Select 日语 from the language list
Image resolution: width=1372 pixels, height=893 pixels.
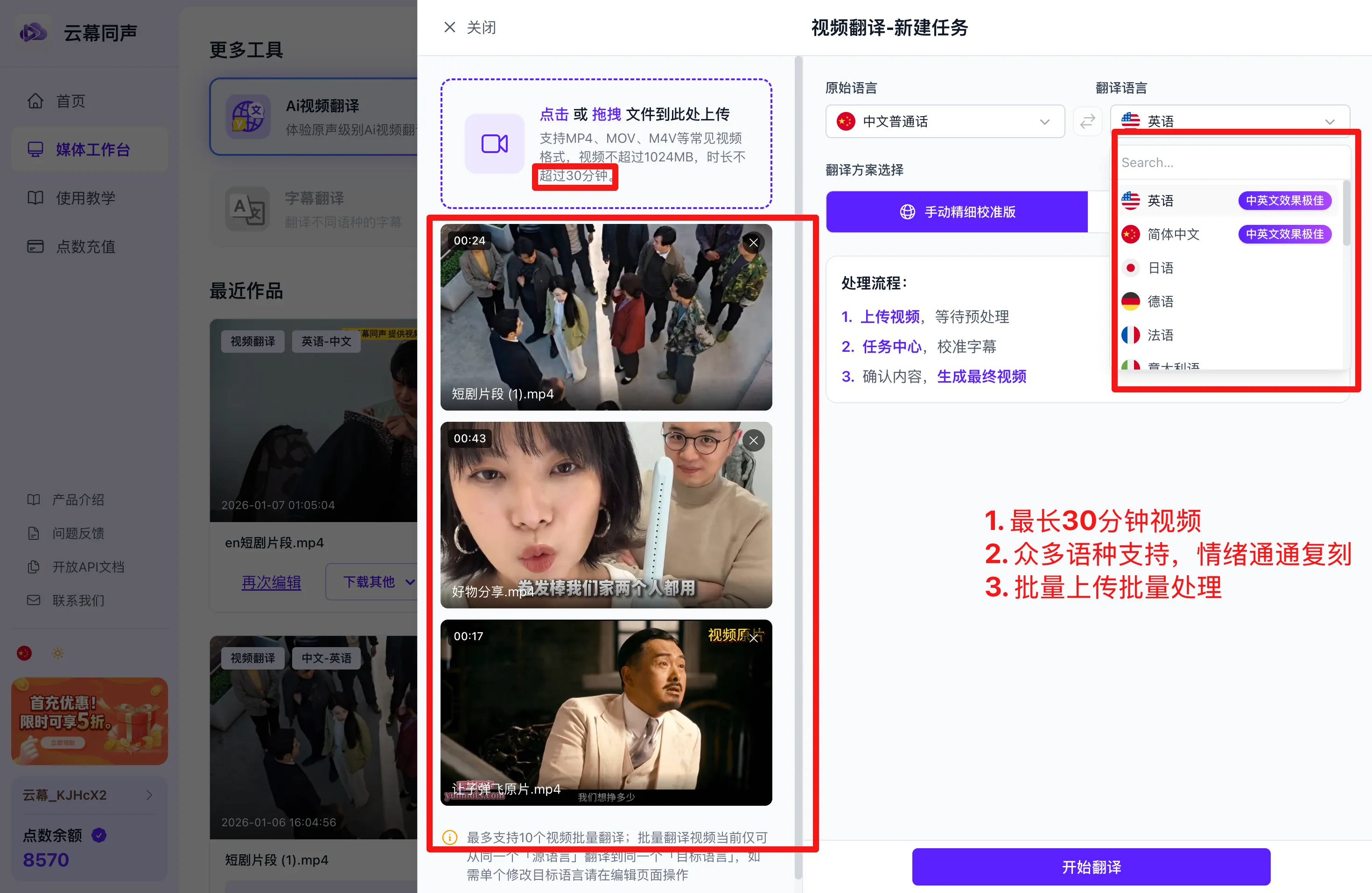point(1160,268)
